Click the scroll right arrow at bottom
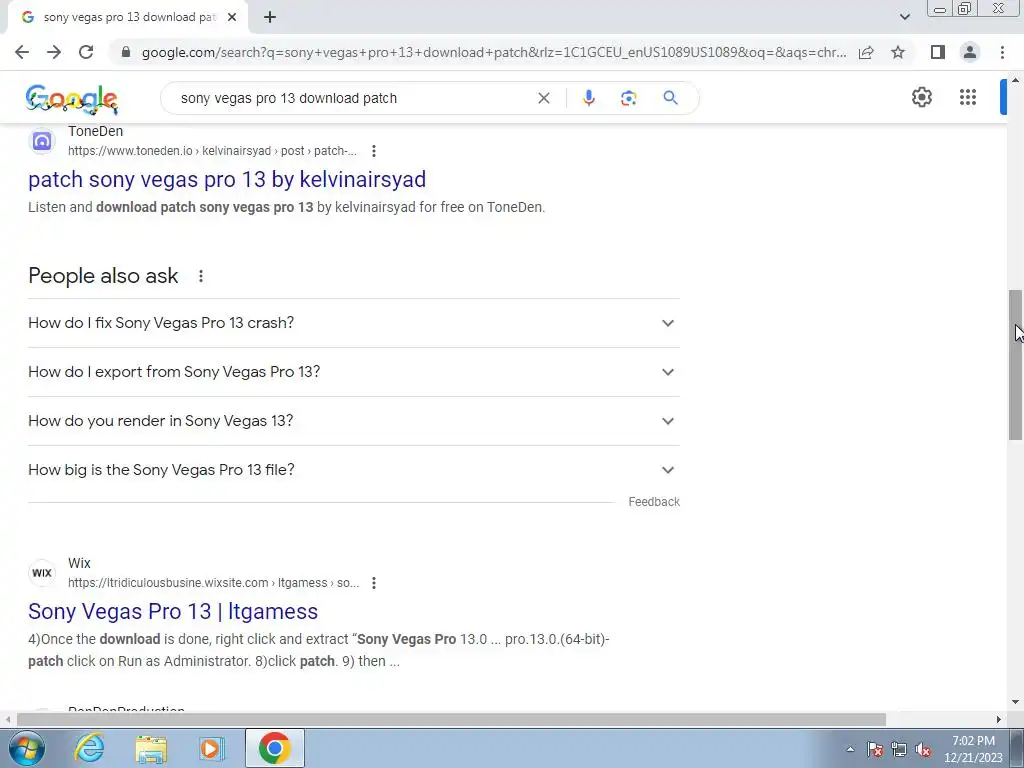Image resolution: width=1024 pixels, height=768 pixels. coord(999,719)
